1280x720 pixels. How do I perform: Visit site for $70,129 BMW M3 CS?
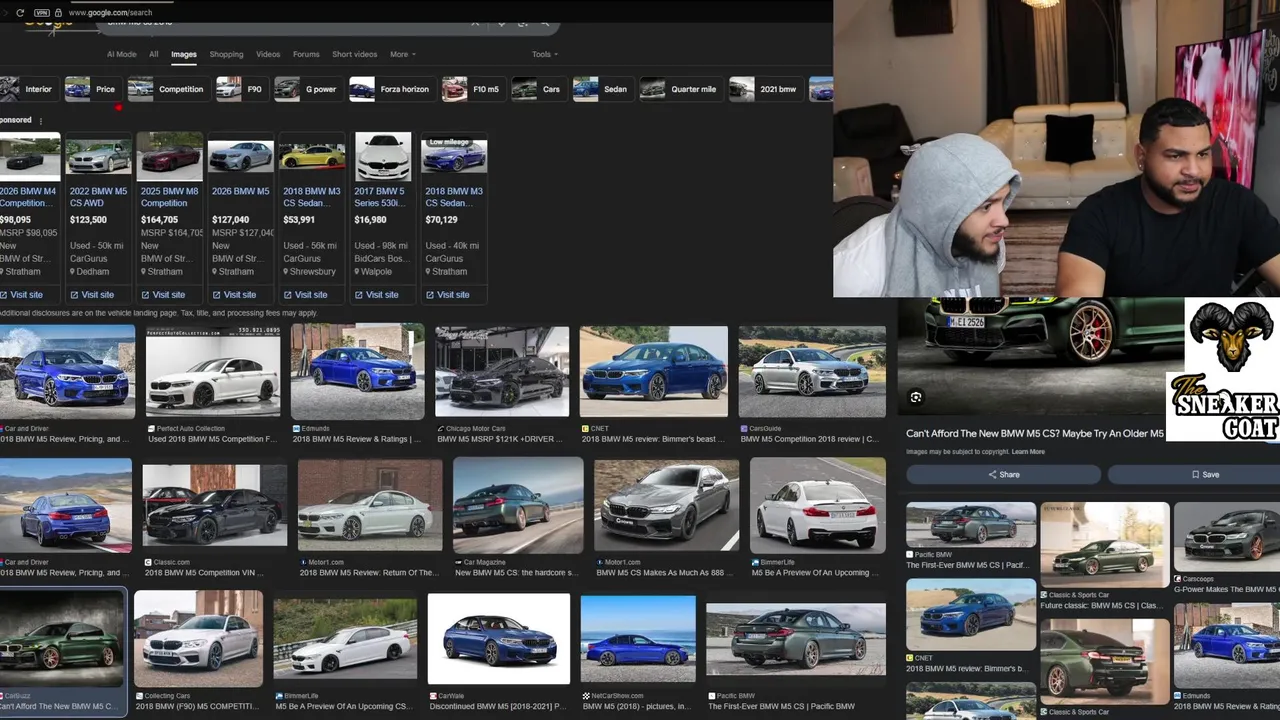click(x=447, y=295)
